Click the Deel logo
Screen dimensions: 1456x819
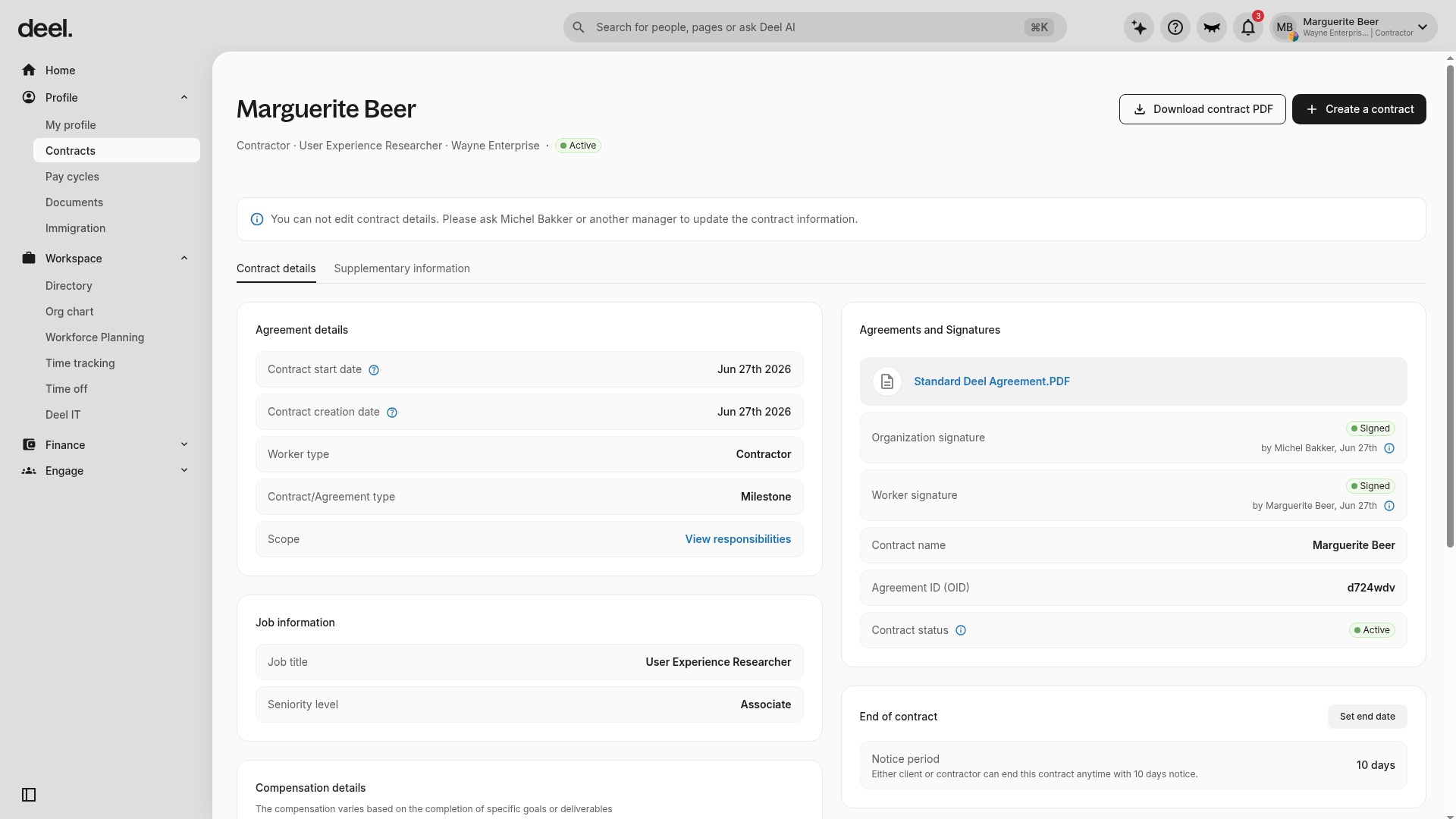click(45, 29)
